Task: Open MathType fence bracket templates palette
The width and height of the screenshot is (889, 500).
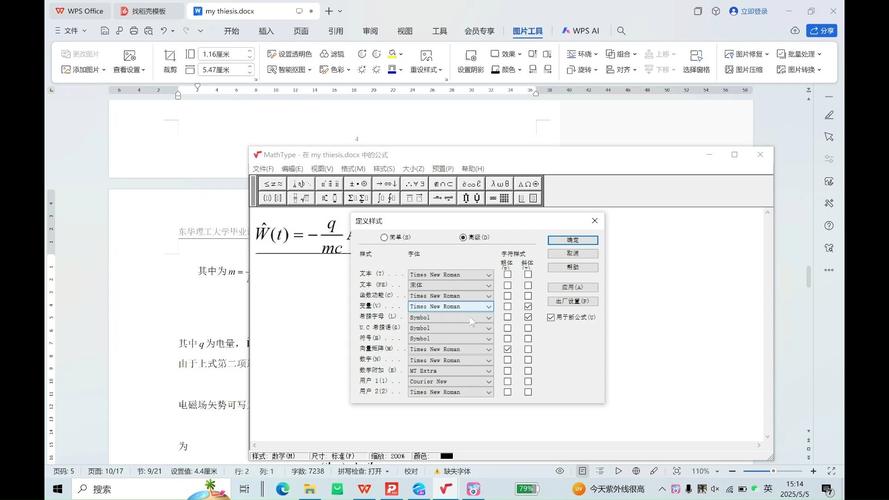Action: click(273, 198)
